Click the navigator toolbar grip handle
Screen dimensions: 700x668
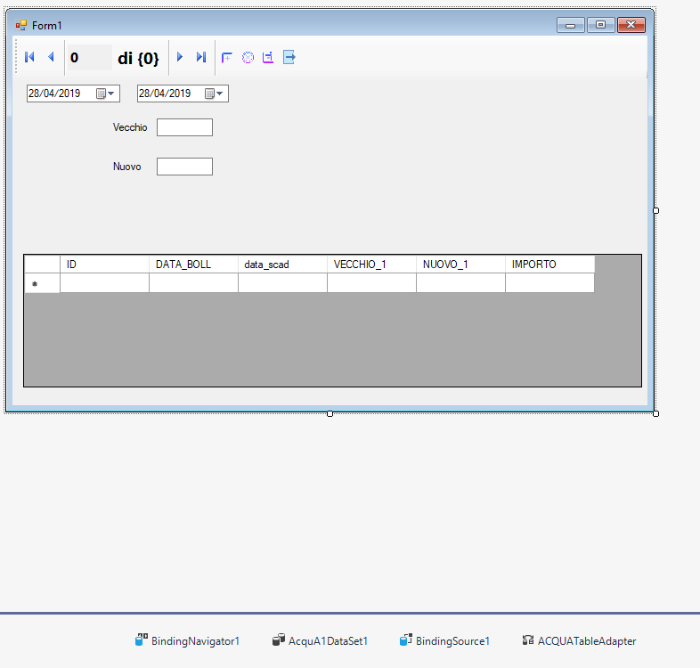(x=17, y=57)
